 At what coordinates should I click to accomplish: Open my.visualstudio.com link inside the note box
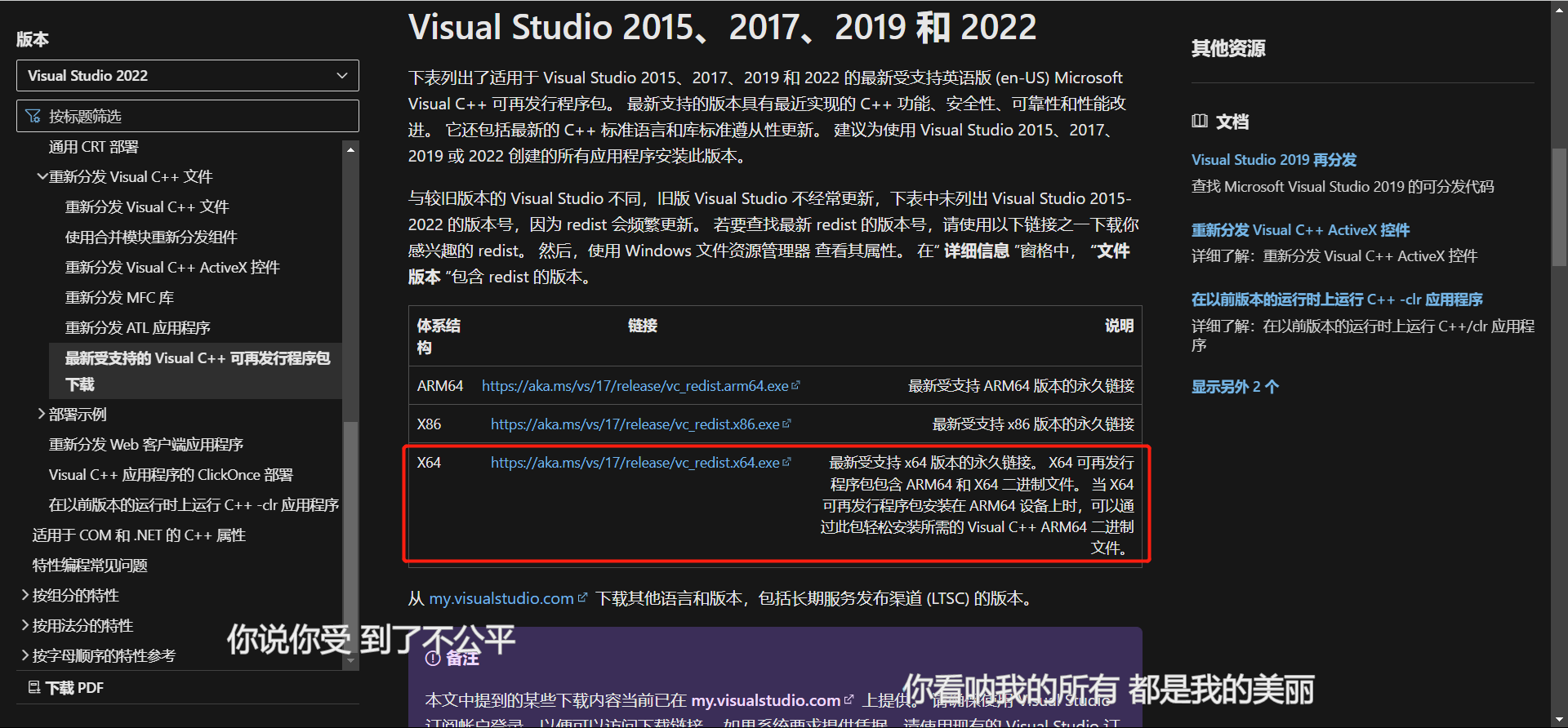pos(766,700)
